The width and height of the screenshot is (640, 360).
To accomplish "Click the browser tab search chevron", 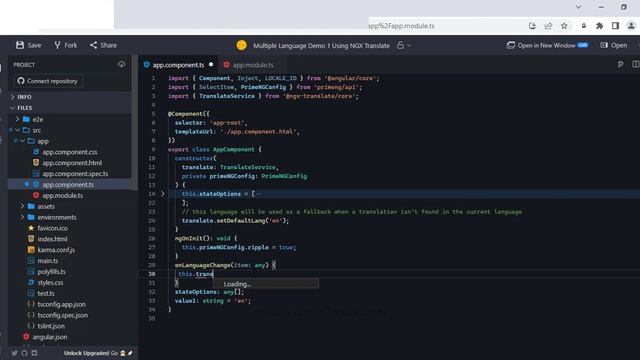I will [578, 7].
